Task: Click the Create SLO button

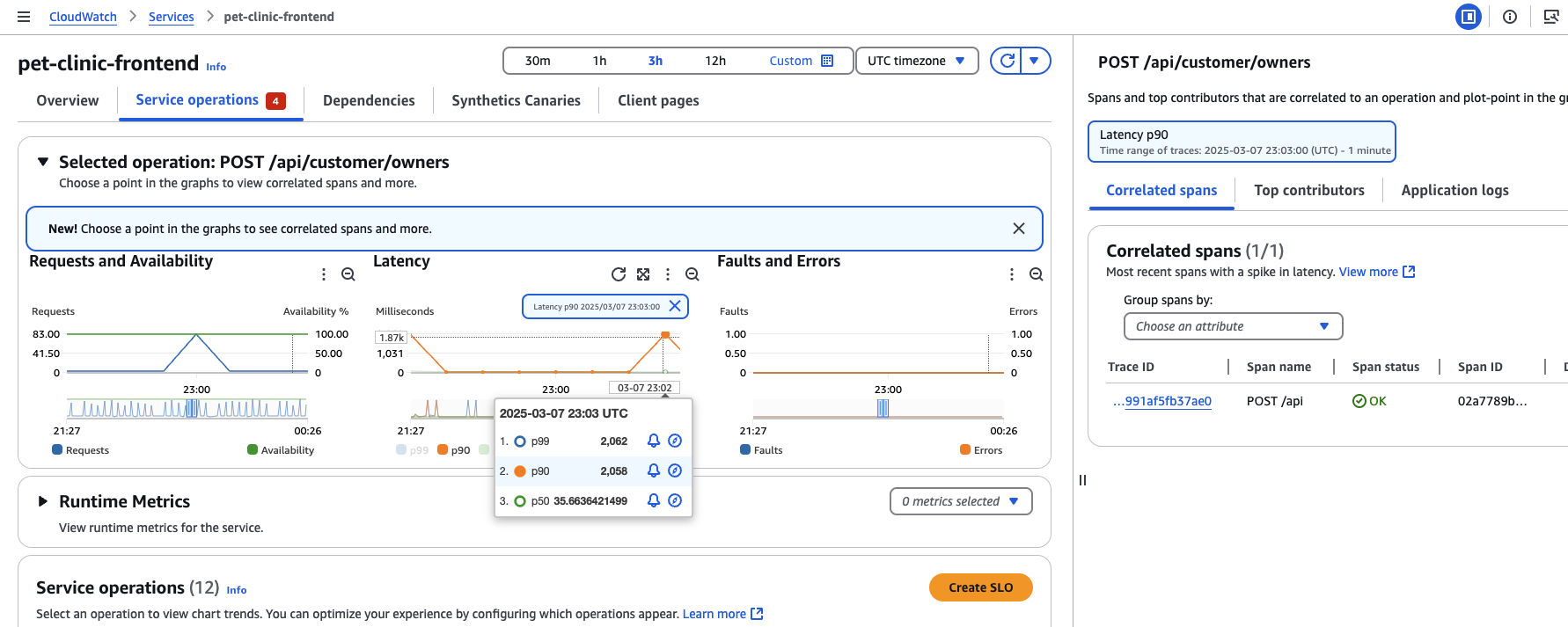Action: 981,587
